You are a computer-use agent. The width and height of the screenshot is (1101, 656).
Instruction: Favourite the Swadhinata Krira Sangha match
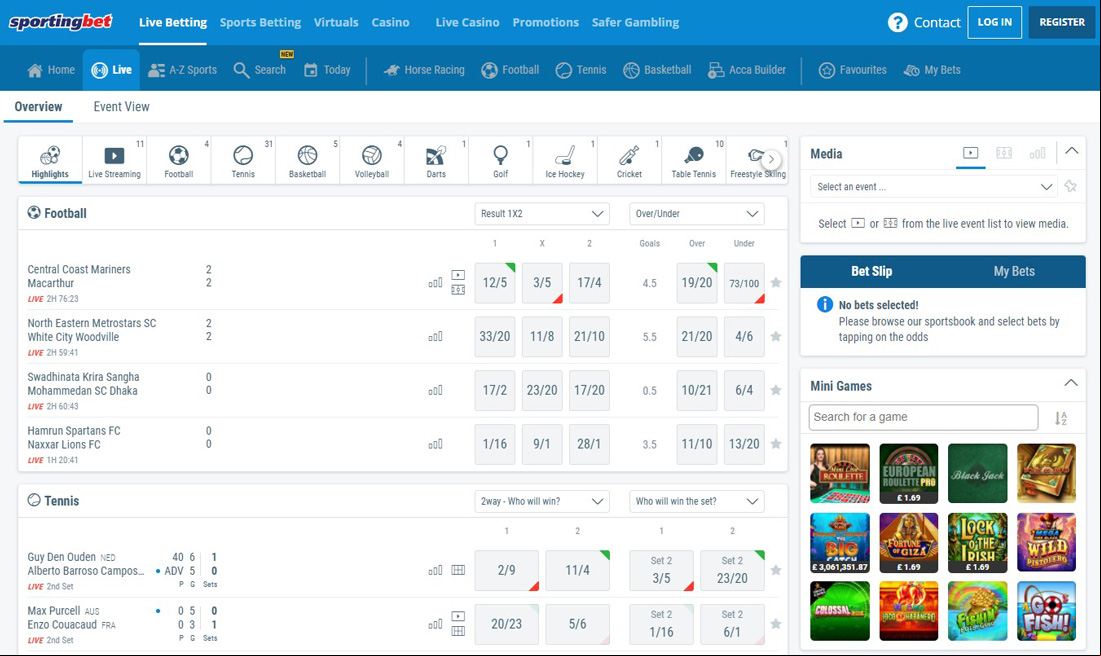click(776, 391)
